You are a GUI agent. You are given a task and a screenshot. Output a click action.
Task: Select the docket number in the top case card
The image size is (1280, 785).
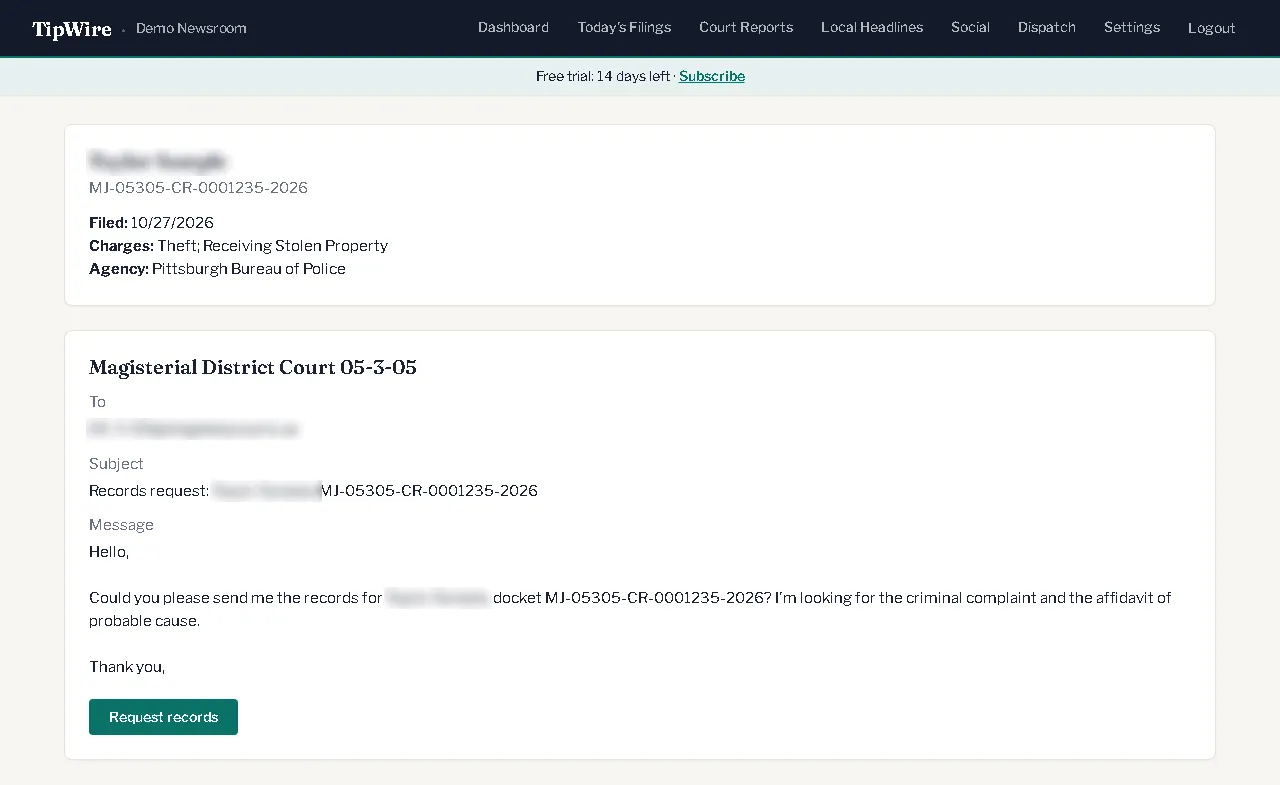tap(198, 188)
